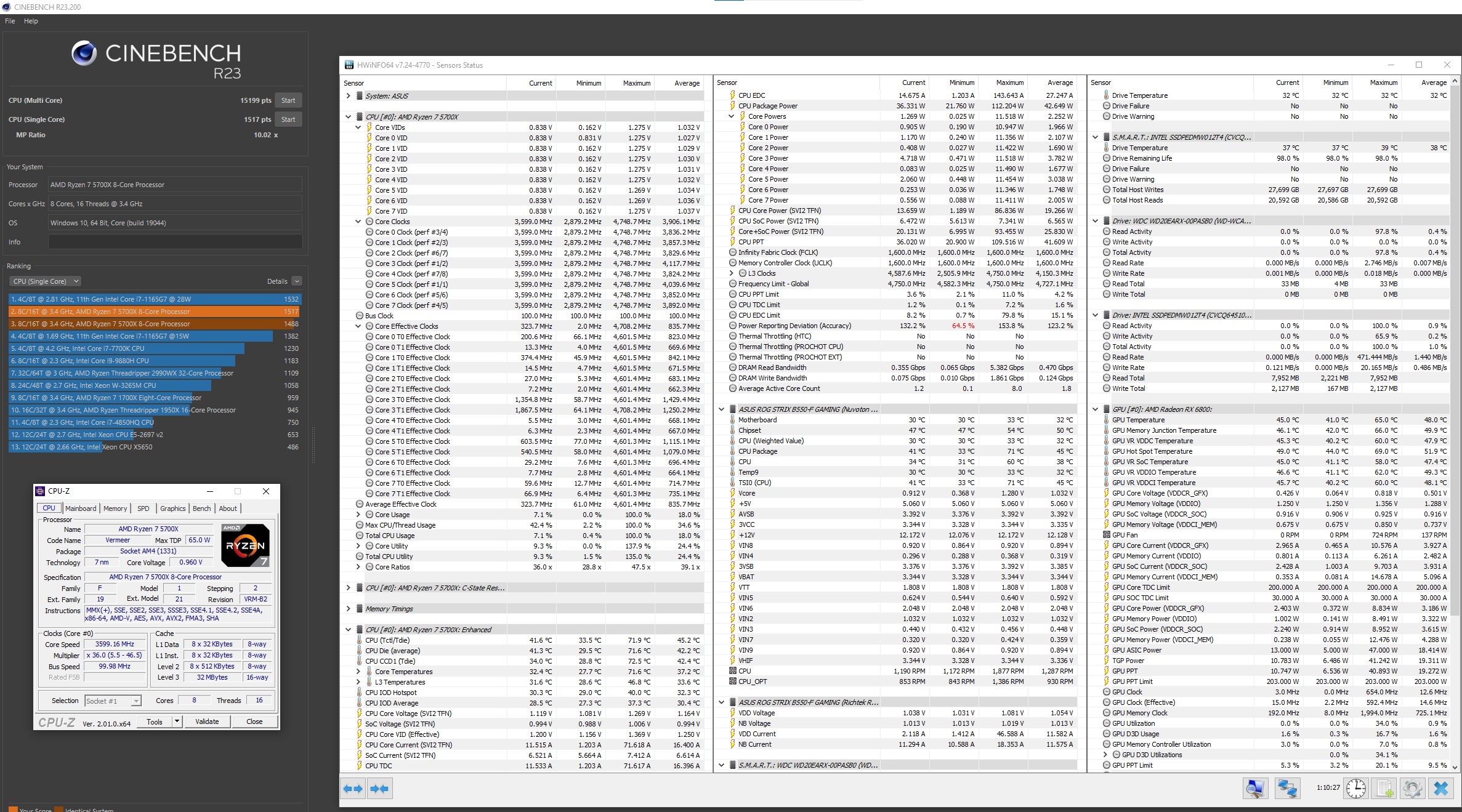The image size is (1462, 812).
Task: Open the Bench tab in CPU-Z
Action: tap(201, 509)
